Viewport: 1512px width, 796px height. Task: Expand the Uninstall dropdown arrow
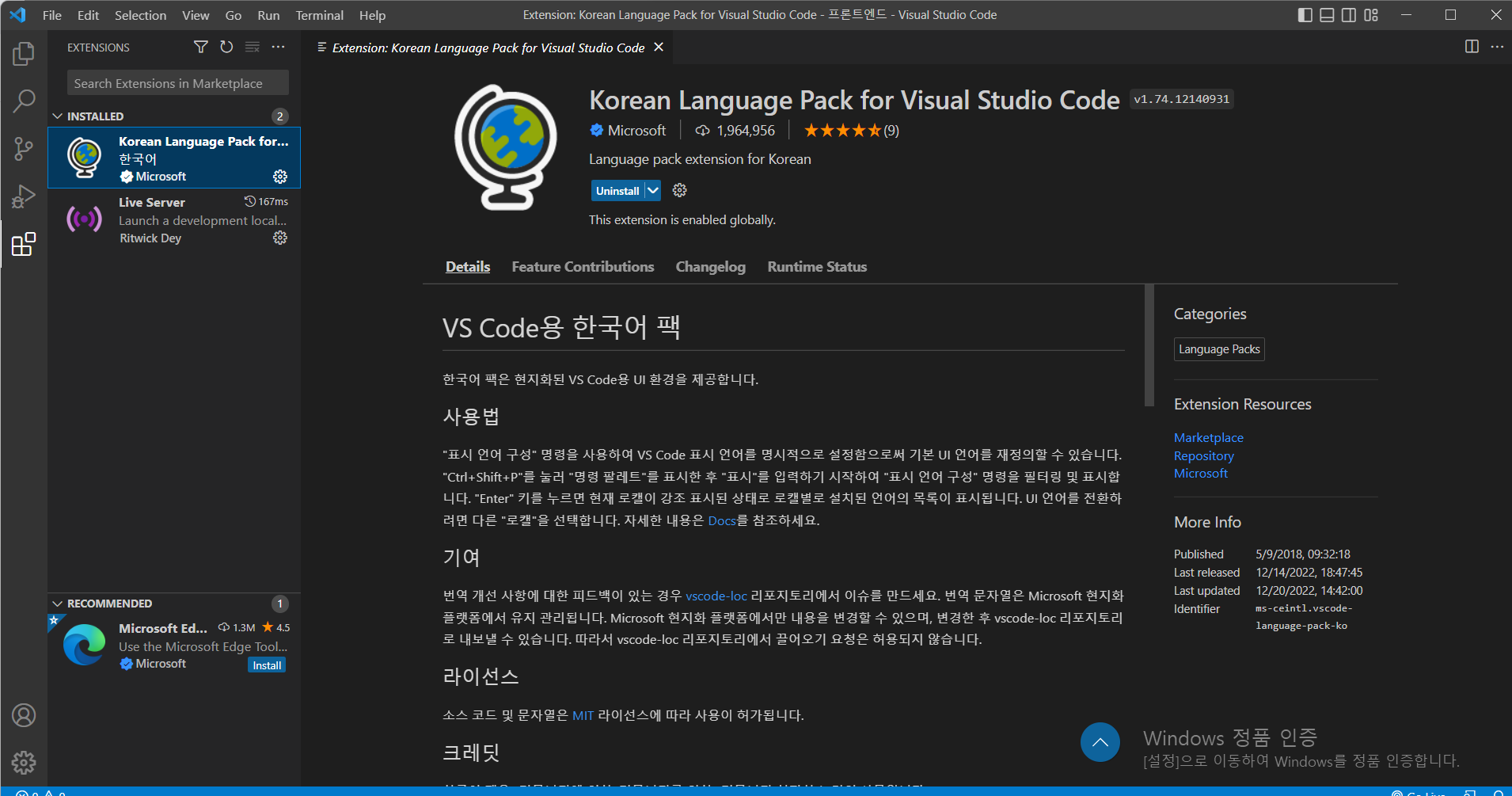[653, 190]
